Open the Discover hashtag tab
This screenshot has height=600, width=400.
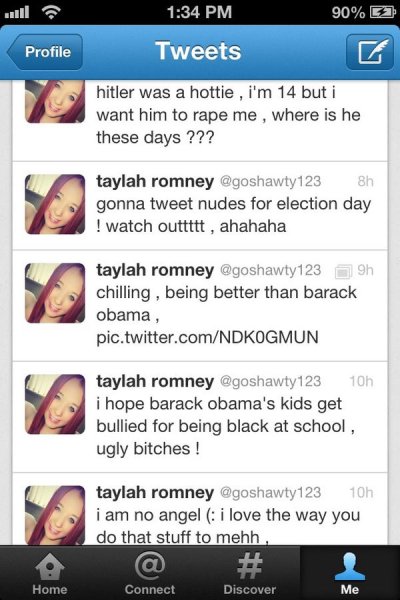pos(250,573)
